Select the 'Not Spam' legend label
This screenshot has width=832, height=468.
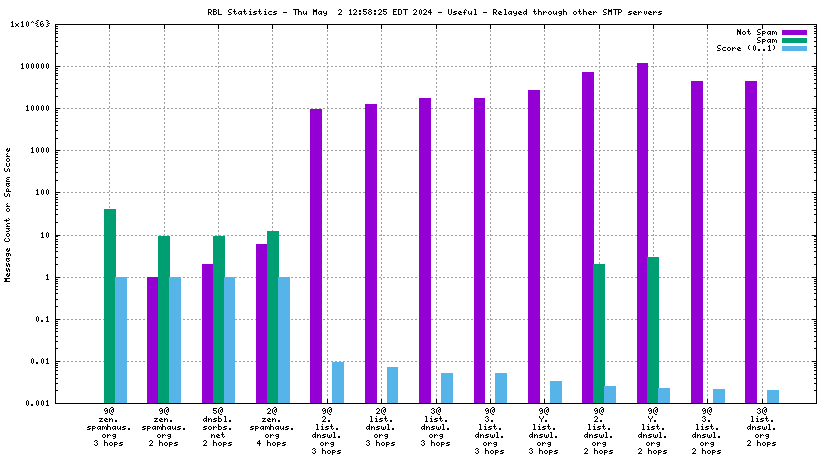tap(757, 32)
